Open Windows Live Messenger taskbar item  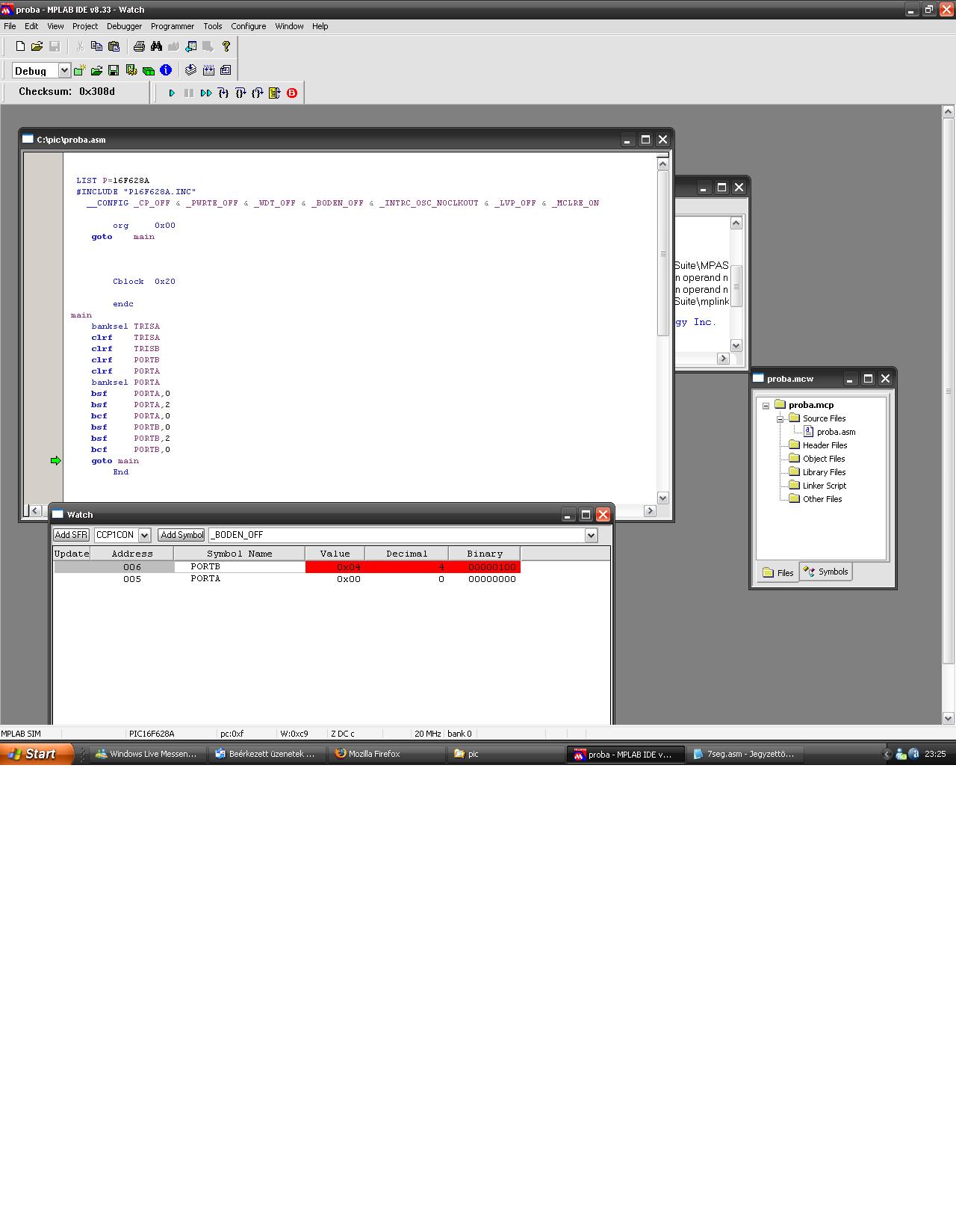click(x=148, y=754)
